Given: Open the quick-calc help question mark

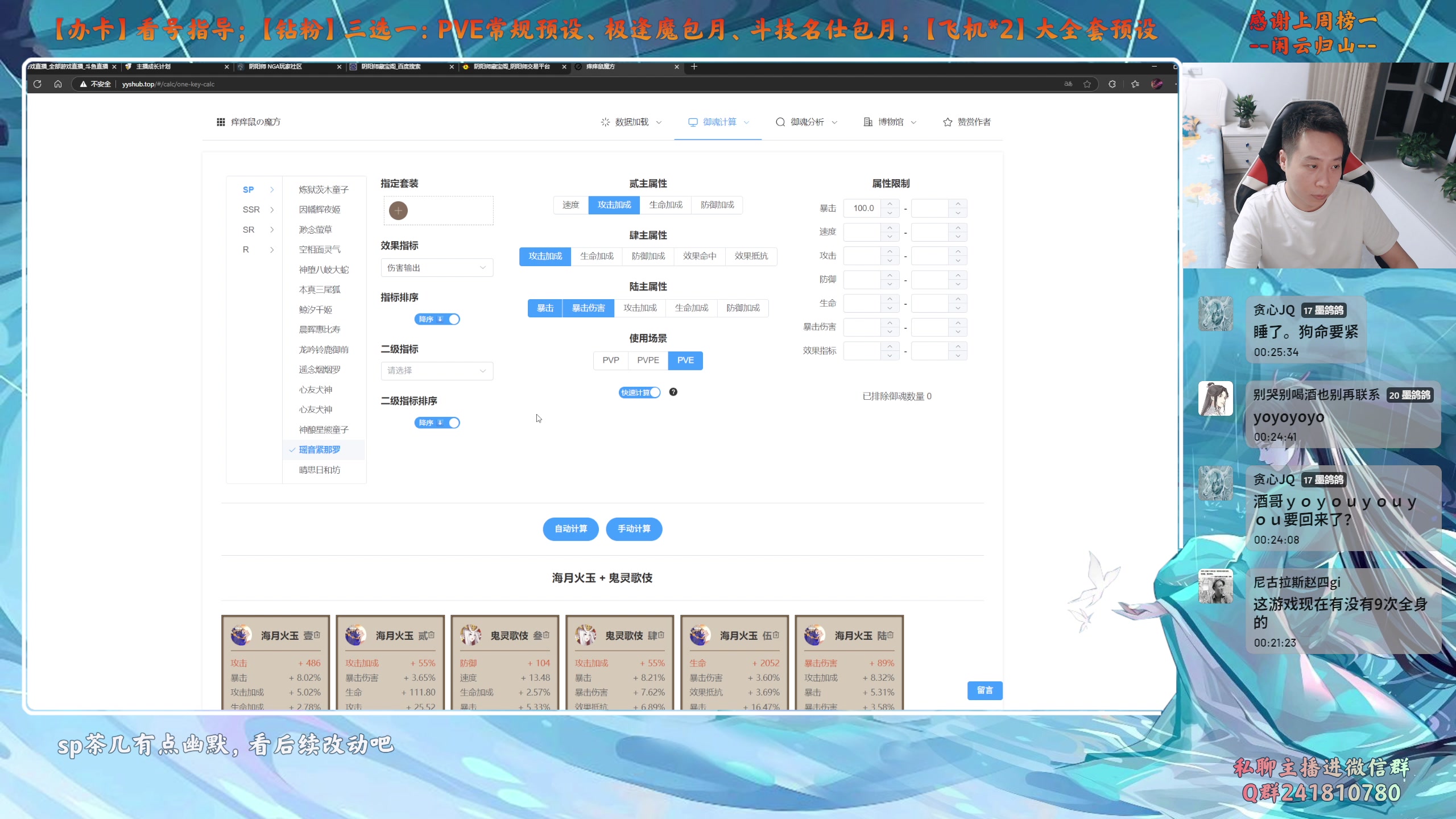Looking at the screenshot, I should (x=673, y=392).
